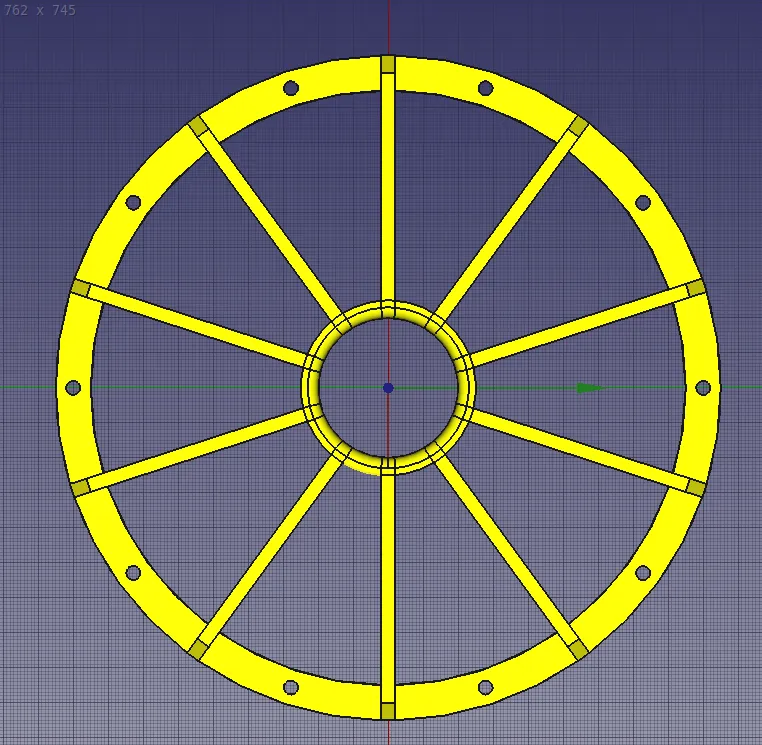Click the lower-left bolt hole on the rim

coord(133,572)
